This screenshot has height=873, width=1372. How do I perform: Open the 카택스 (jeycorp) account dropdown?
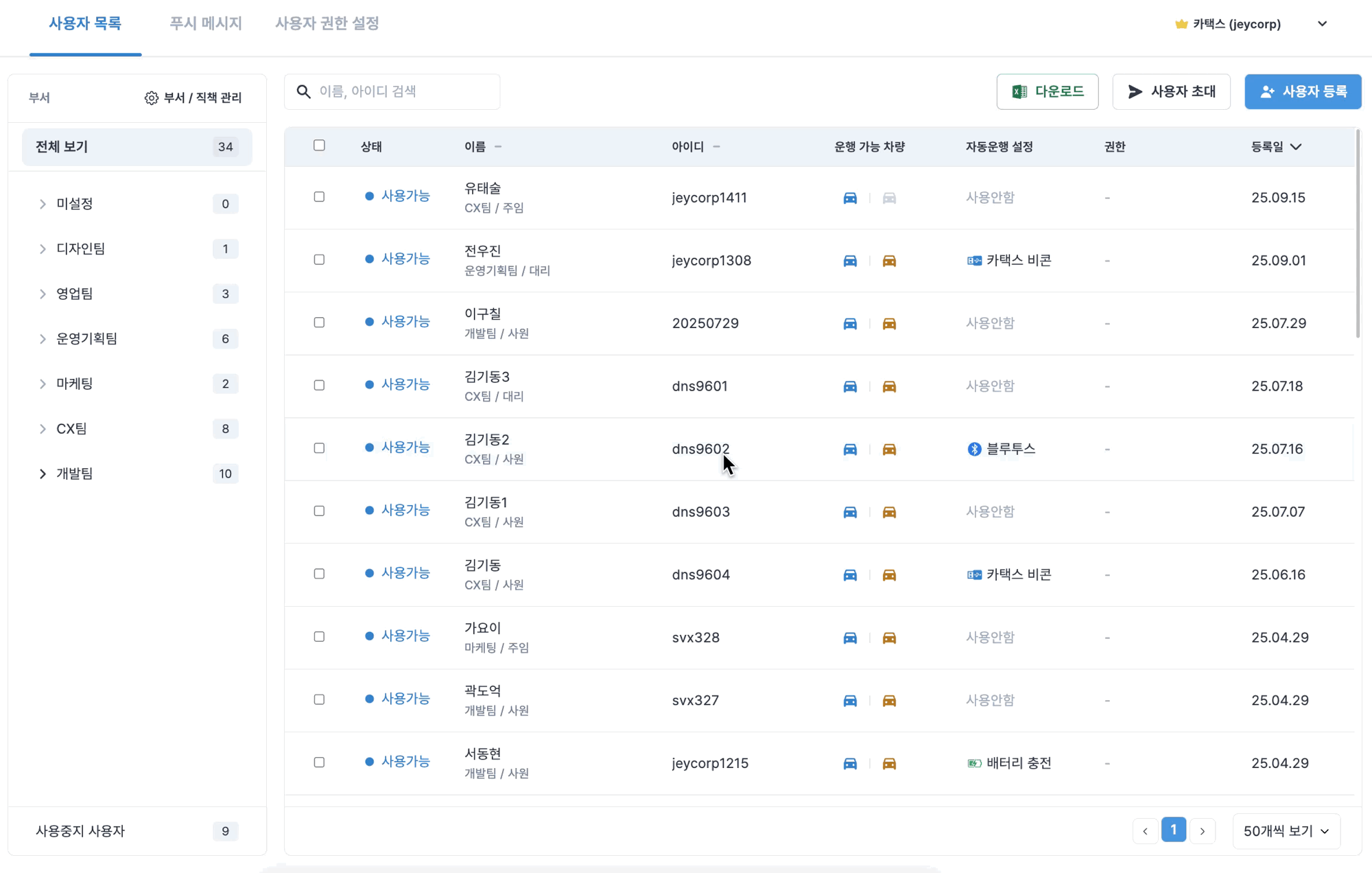(x=1322, y=24)
